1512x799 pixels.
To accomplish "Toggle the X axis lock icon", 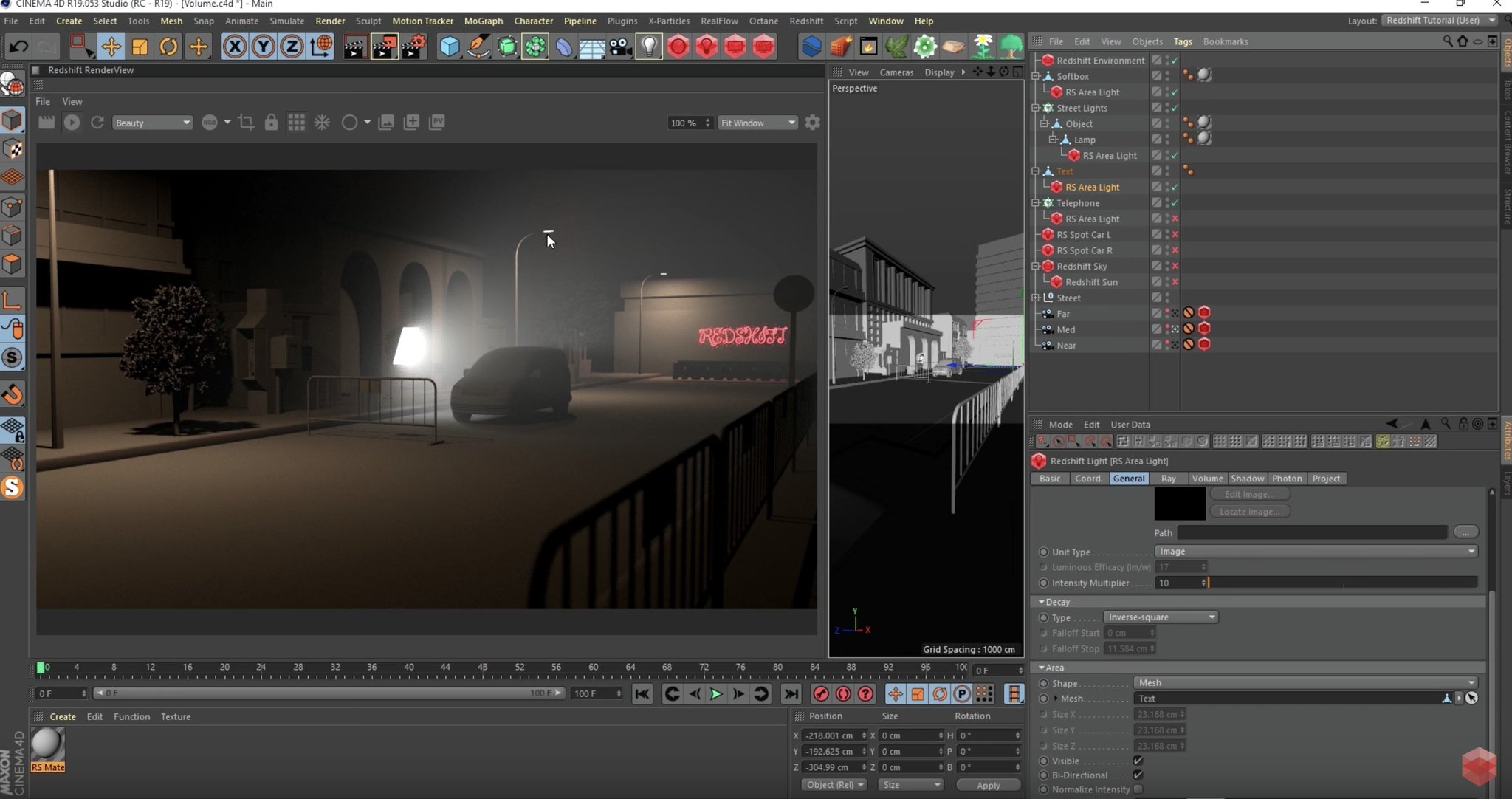I will [x=235, y=47].
